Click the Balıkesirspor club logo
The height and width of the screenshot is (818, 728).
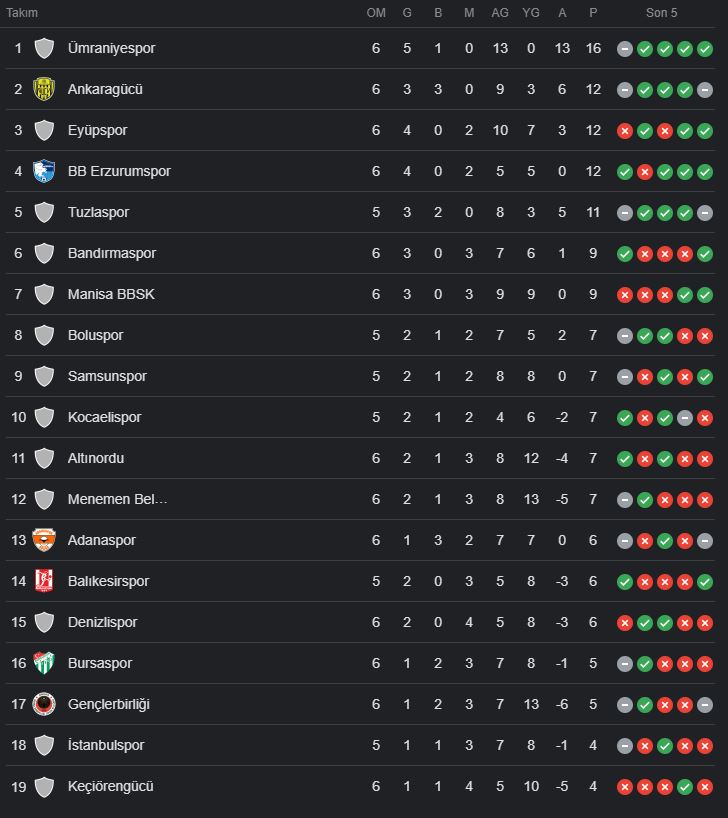[44, 581]
